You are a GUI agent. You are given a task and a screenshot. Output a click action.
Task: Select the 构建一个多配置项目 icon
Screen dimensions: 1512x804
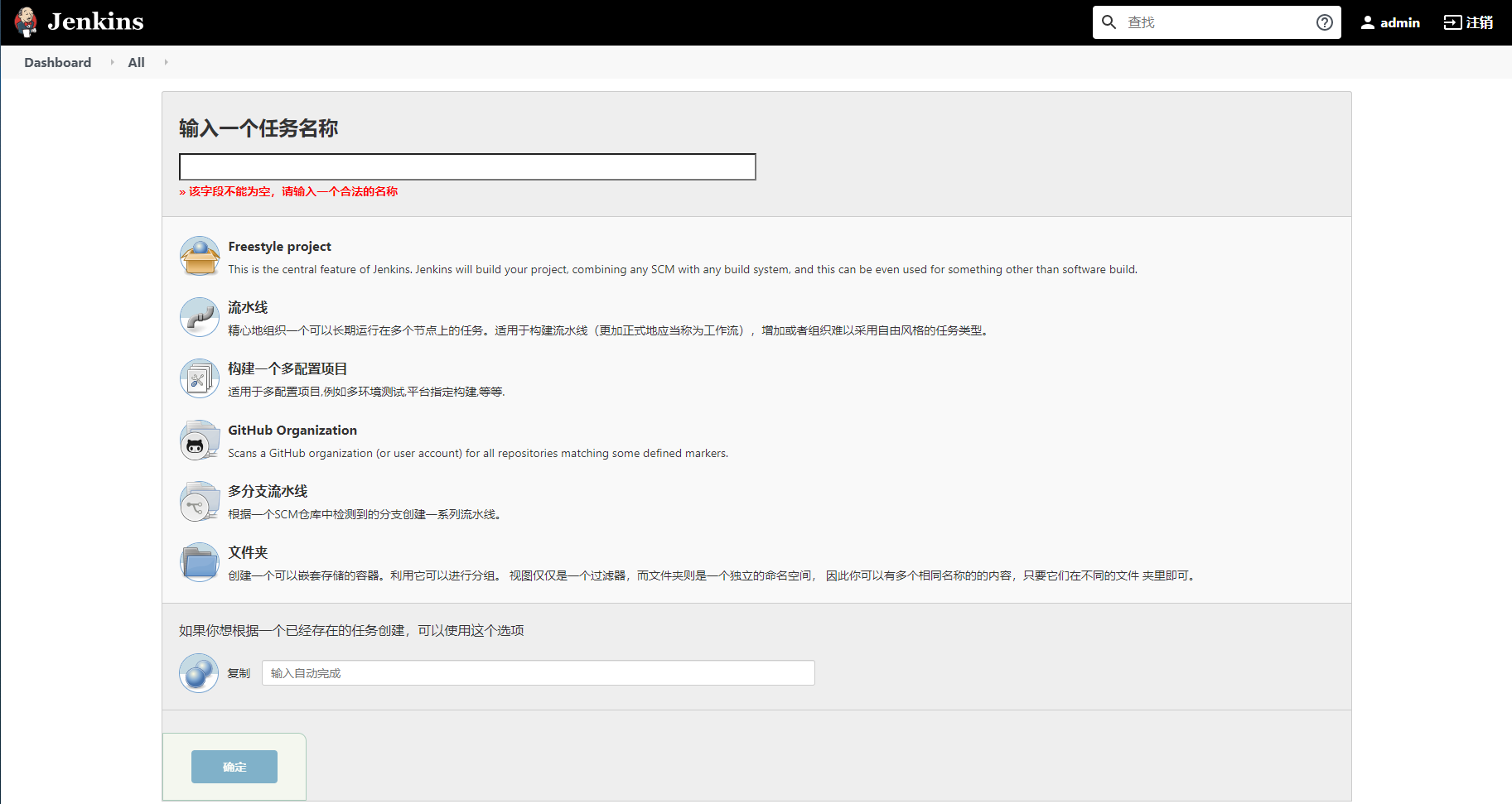tap(200, 378)
